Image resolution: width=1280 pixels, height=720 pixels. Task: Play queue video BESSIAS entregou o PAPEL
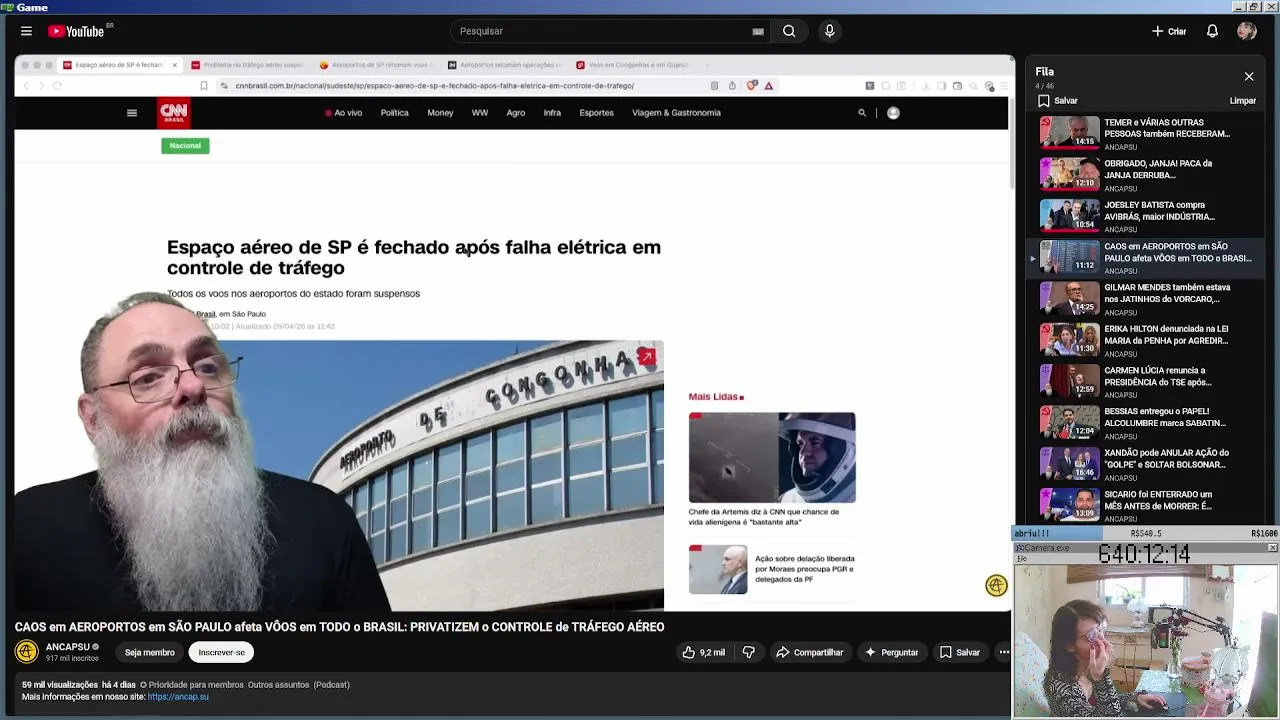coord(1145,422)
